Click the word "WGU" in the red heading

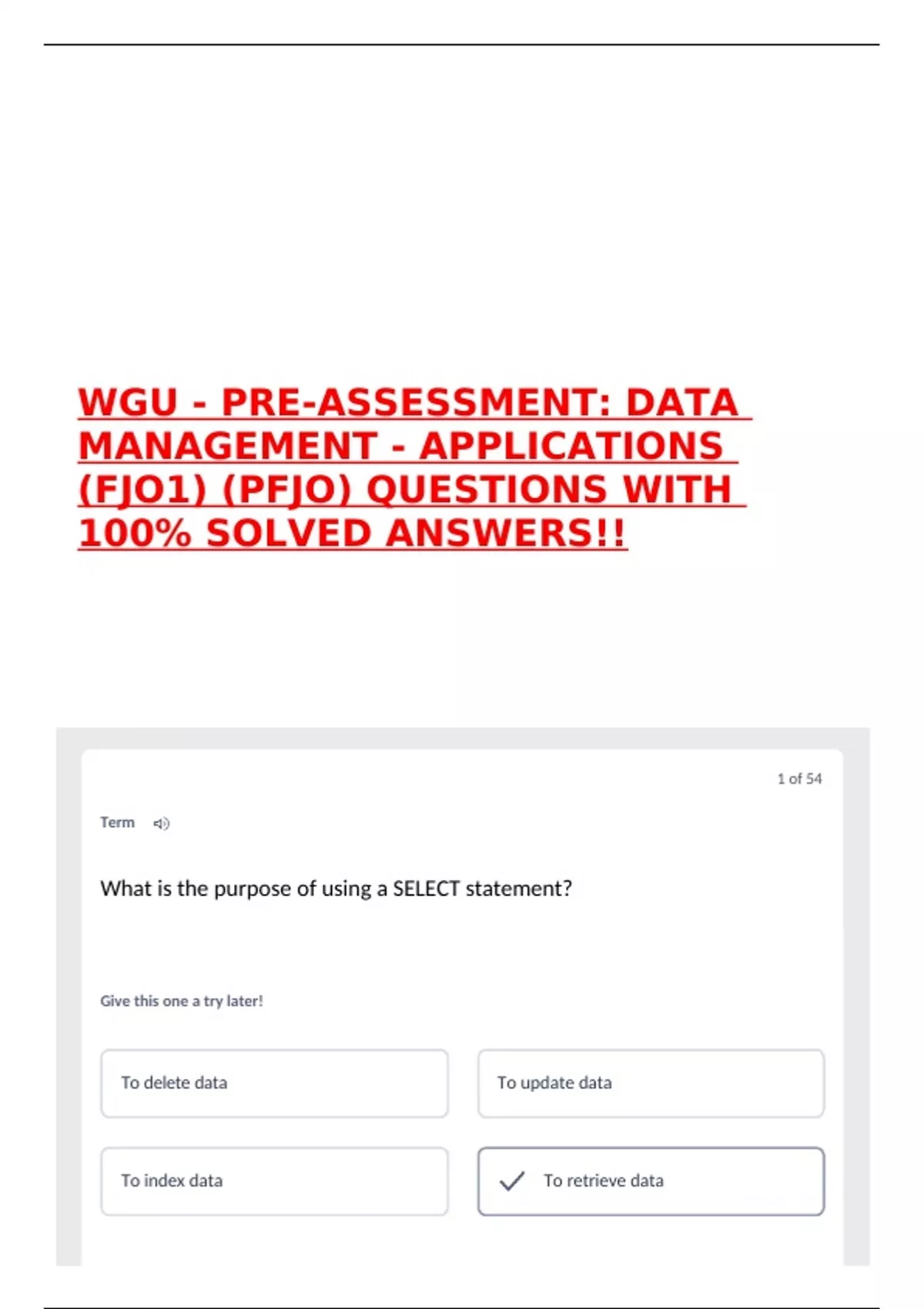click(x=129, y=403)
